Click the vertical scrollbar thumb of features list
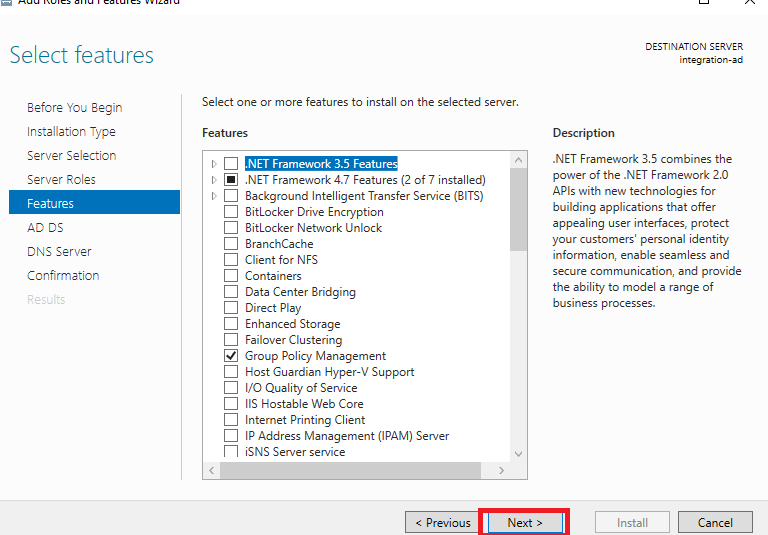Viewport: 768px width, 535px height. pos(518,210)
